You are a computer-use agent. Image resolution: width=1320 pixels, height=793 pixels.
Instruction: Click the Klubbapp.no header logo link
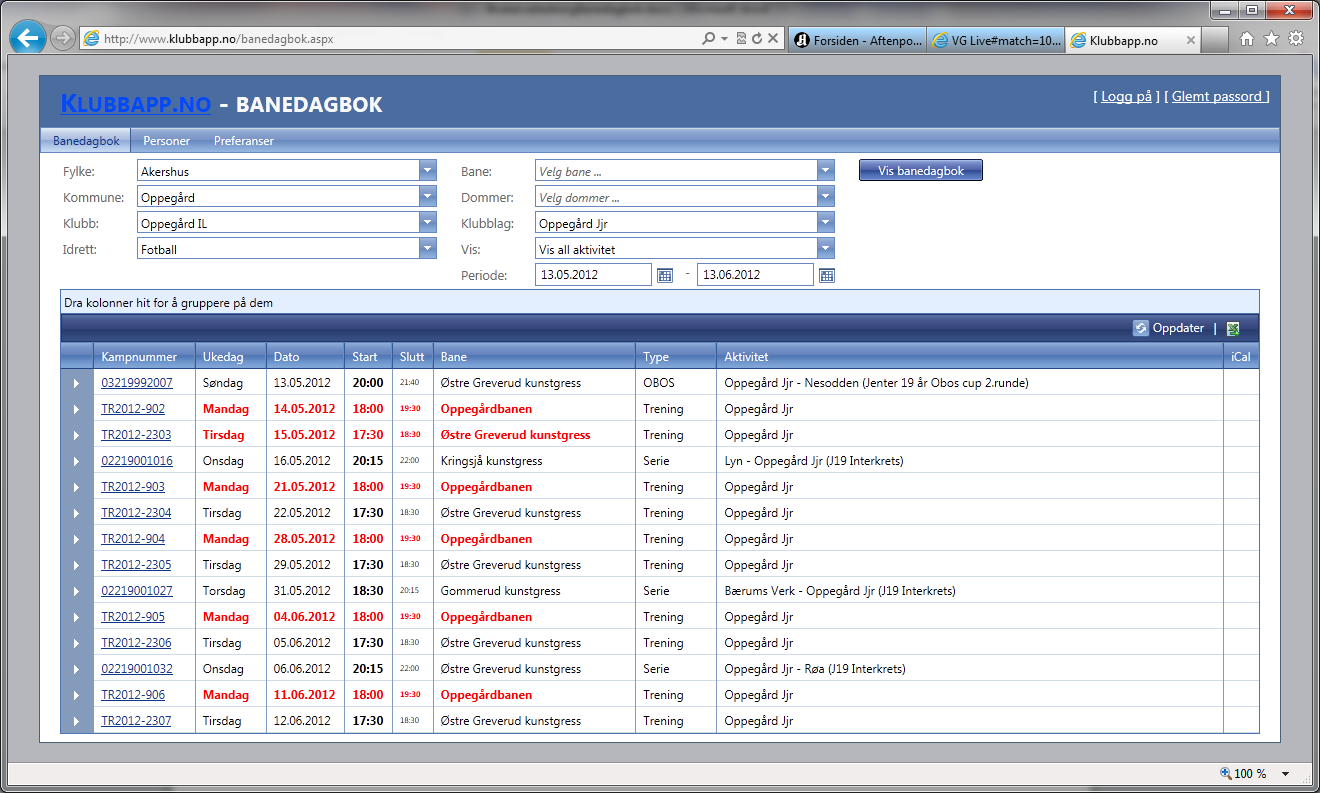click(x=136, y=104)
